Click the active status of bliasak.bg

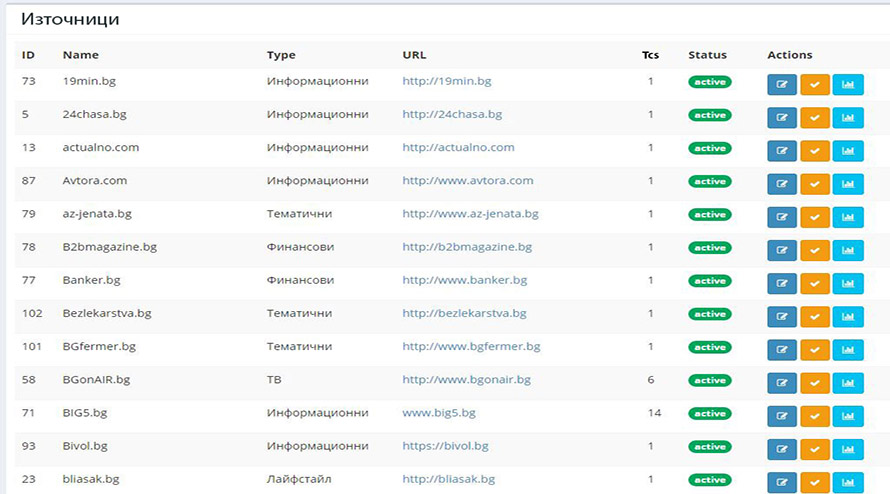710,480
